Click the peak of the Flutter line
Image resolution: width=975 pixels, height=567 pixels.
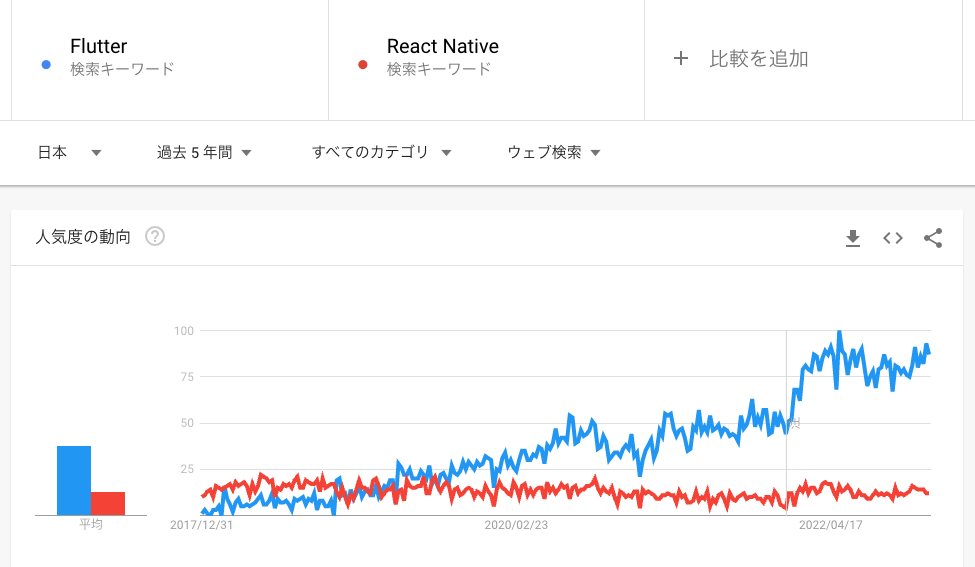[839, 332]
